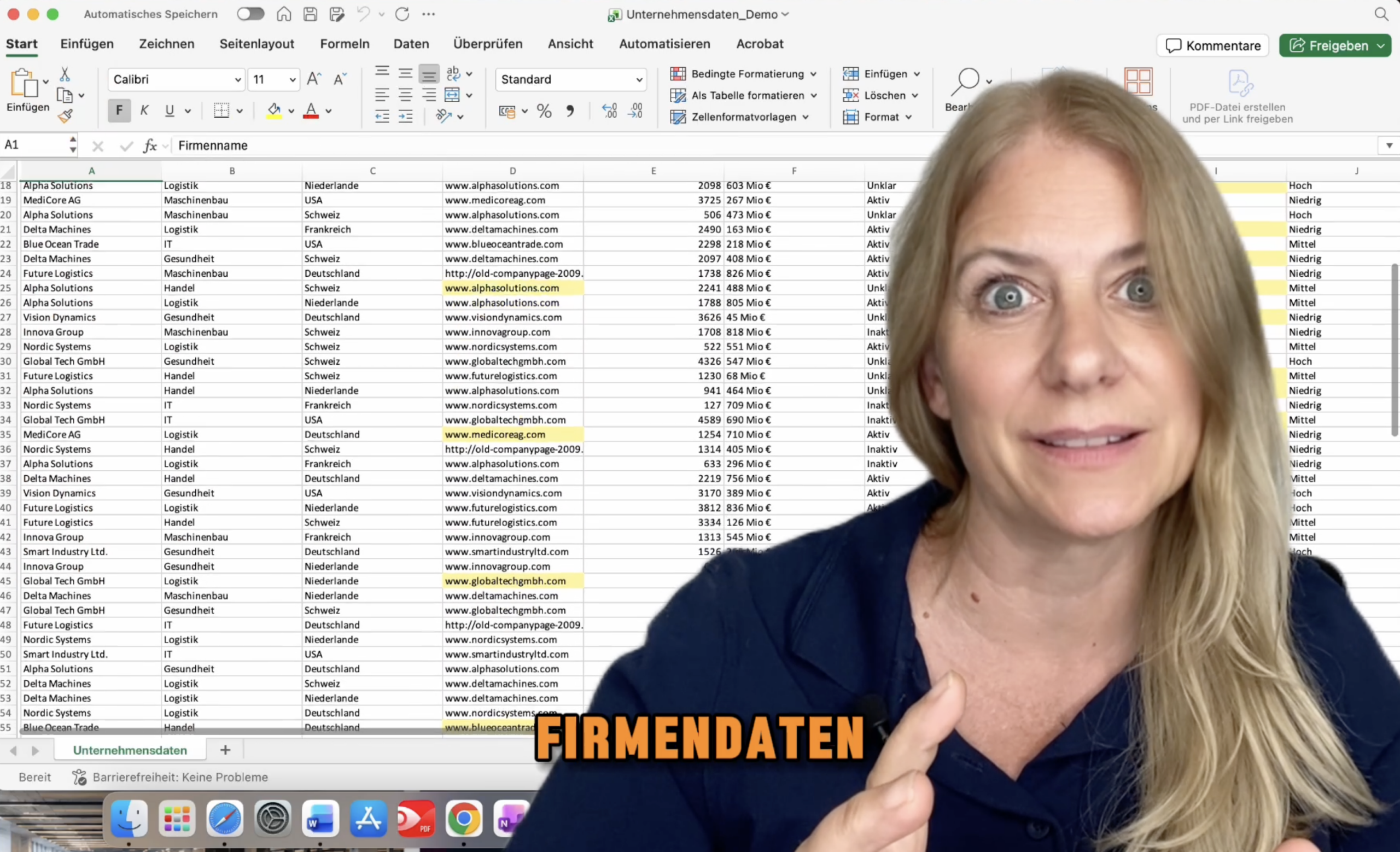Toggle italic formatting K button

tap(144, 110)
